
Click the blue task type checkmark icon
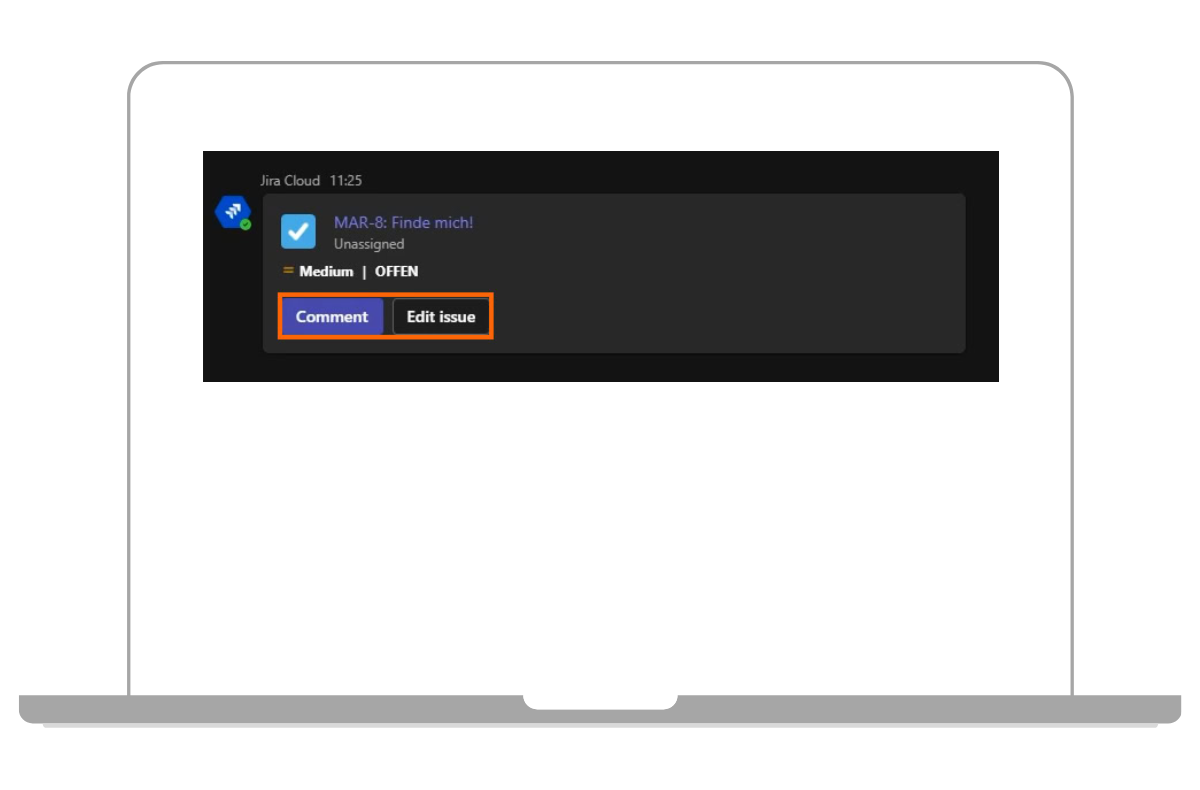(x=298, y=231)
